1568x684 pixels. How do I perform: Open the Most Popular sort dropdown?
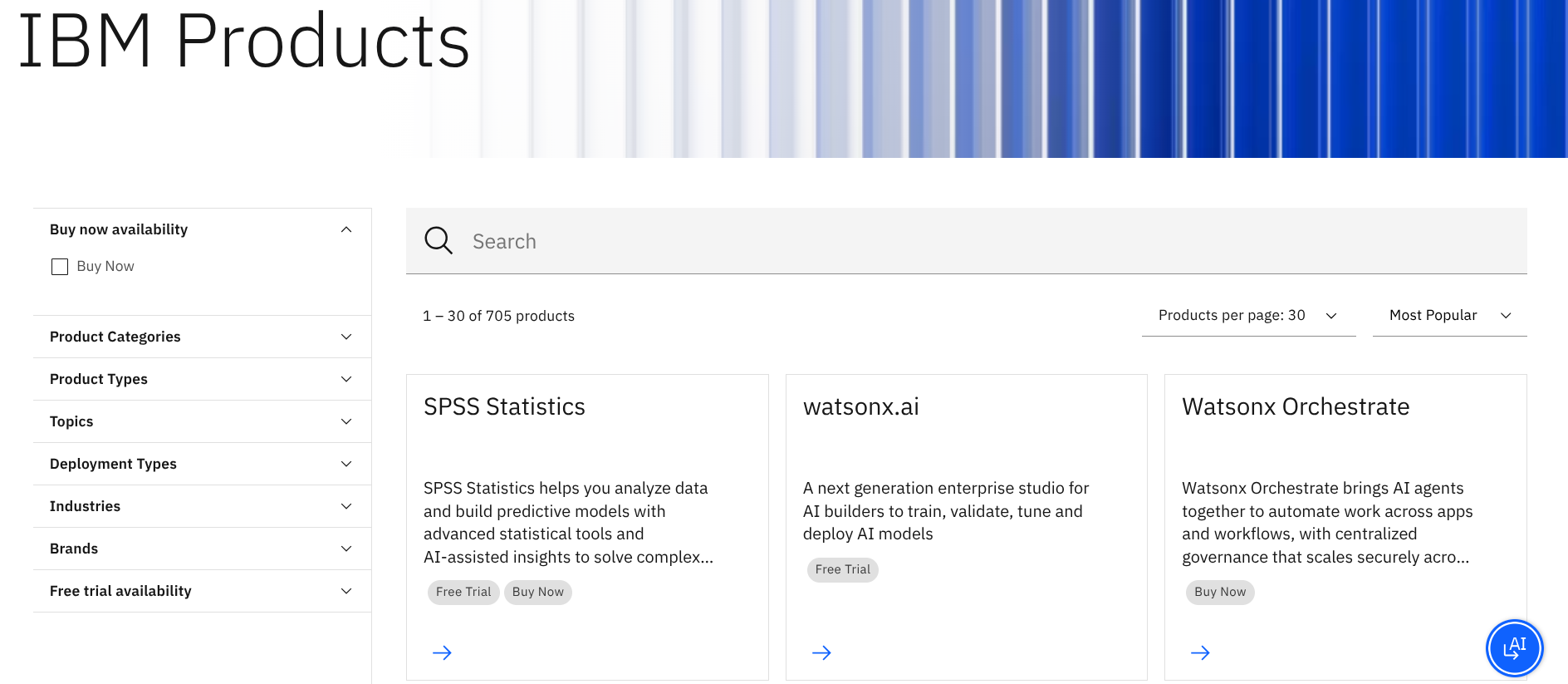click(1449, 316)
